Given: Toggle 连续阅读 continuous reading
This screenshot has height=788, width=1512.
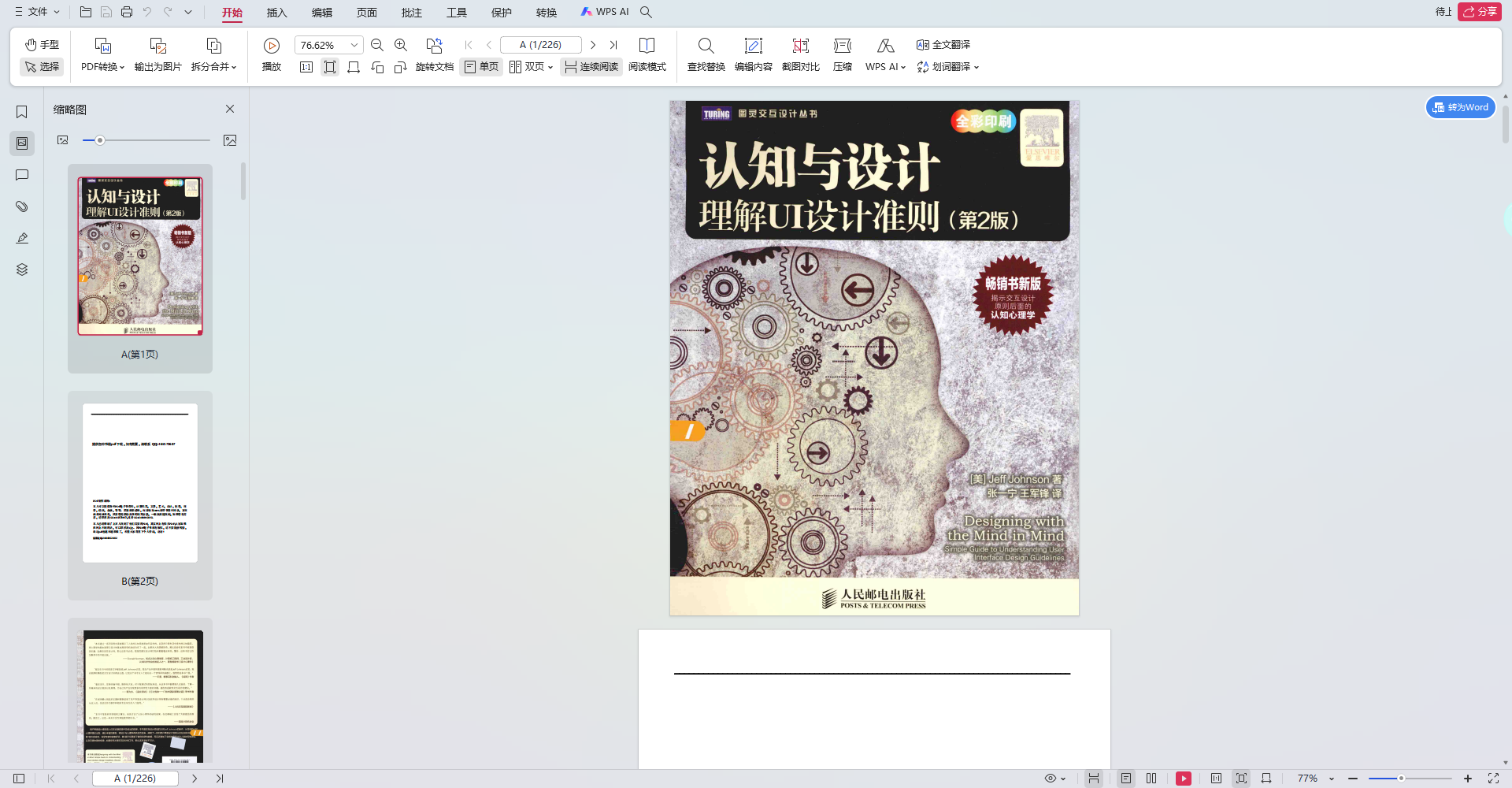Looking at the screenshot, I should [591, 67].
